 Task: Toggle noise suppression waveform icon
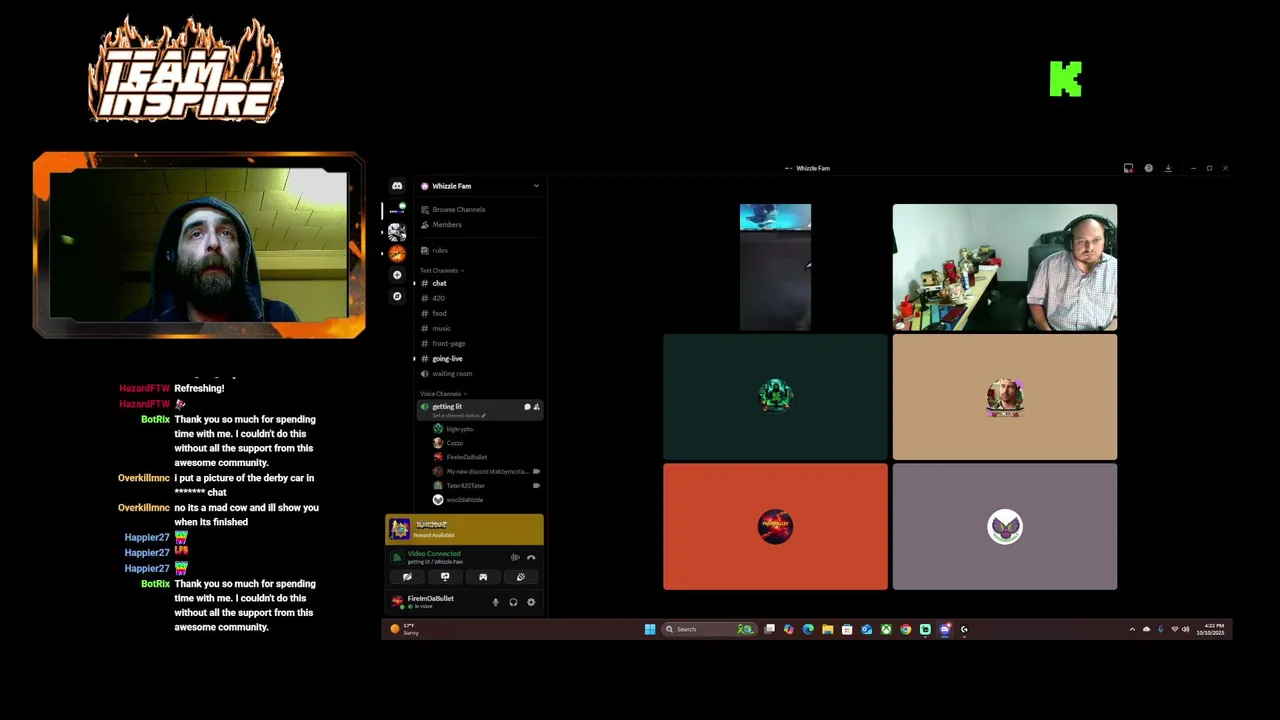pos(515,557)
